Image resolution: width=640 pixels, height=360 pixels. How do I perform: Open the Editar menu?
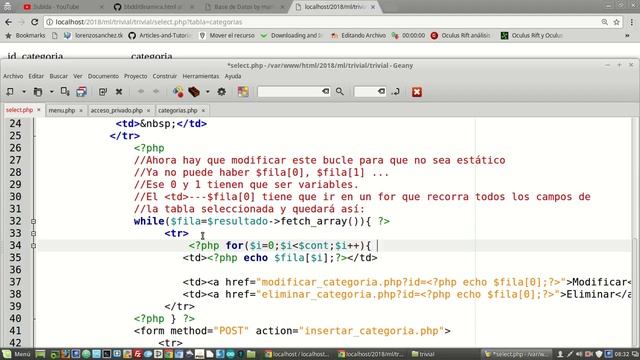(36, 76)
